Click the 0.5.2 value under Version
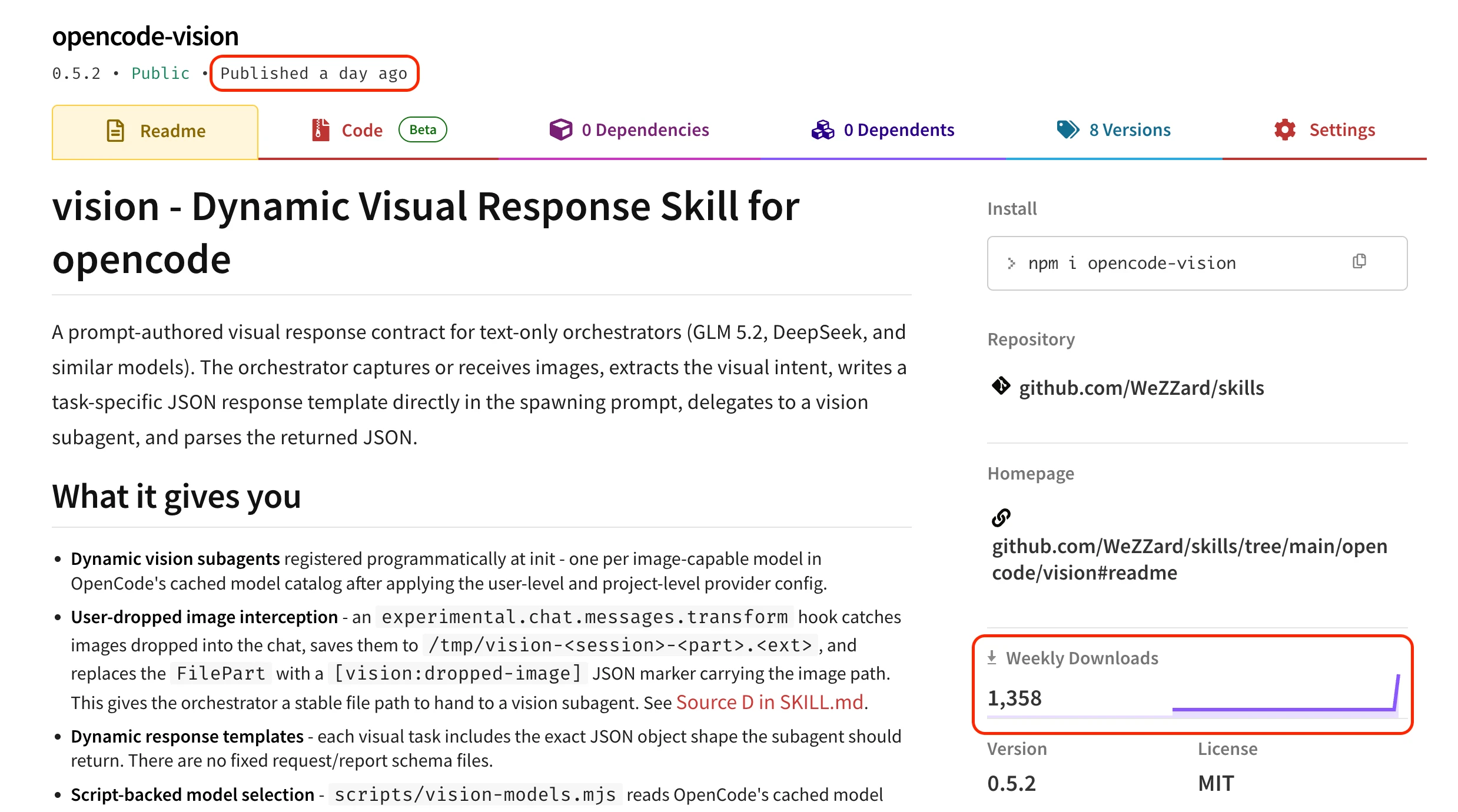Screen dimensions: 1458x812 click(1011, 783)
